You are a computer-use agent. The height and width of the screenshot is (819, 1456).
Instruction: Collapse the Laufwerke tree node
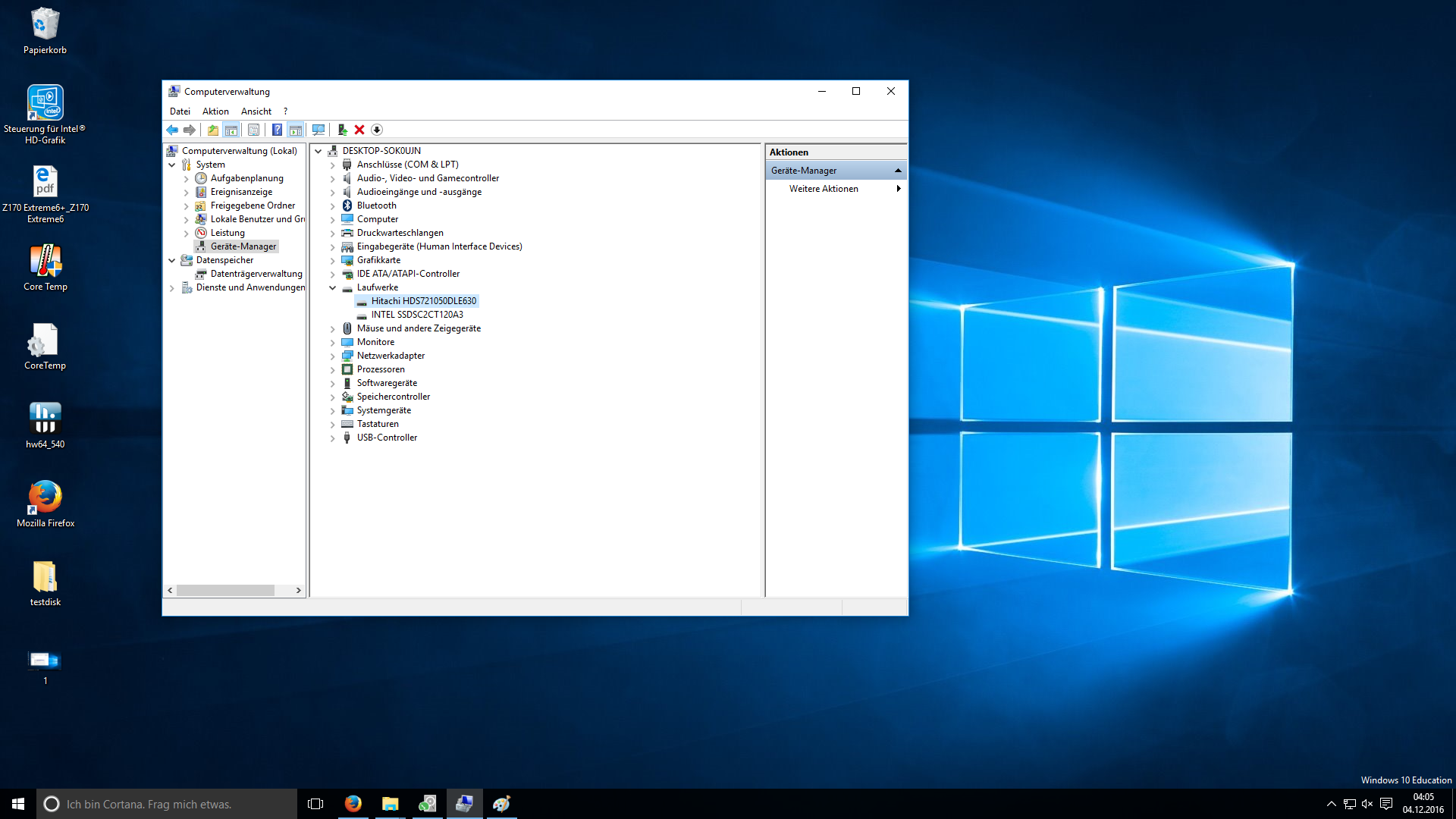(x=332, y=287)
